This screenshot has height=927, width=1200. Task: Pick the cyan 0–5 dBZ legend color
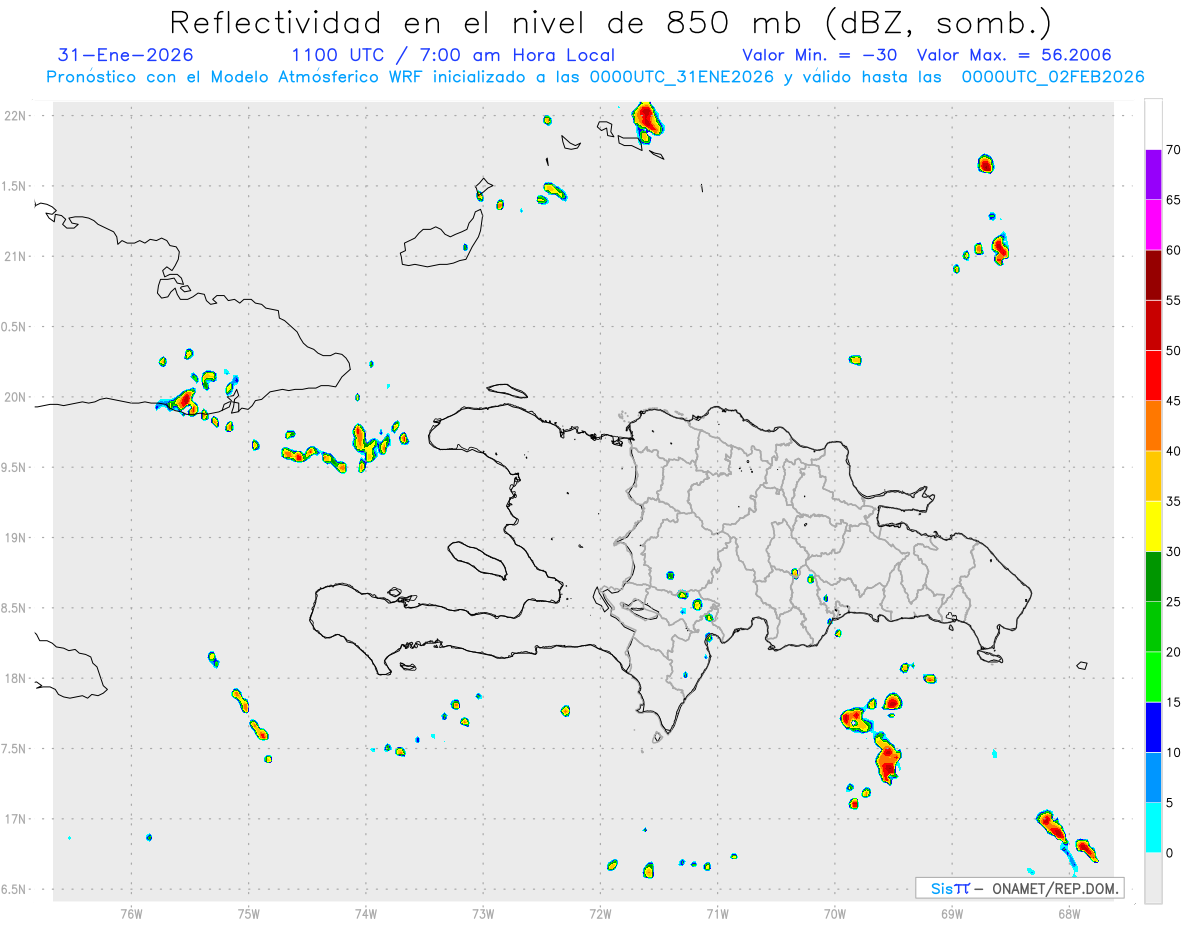[1153, 828]
